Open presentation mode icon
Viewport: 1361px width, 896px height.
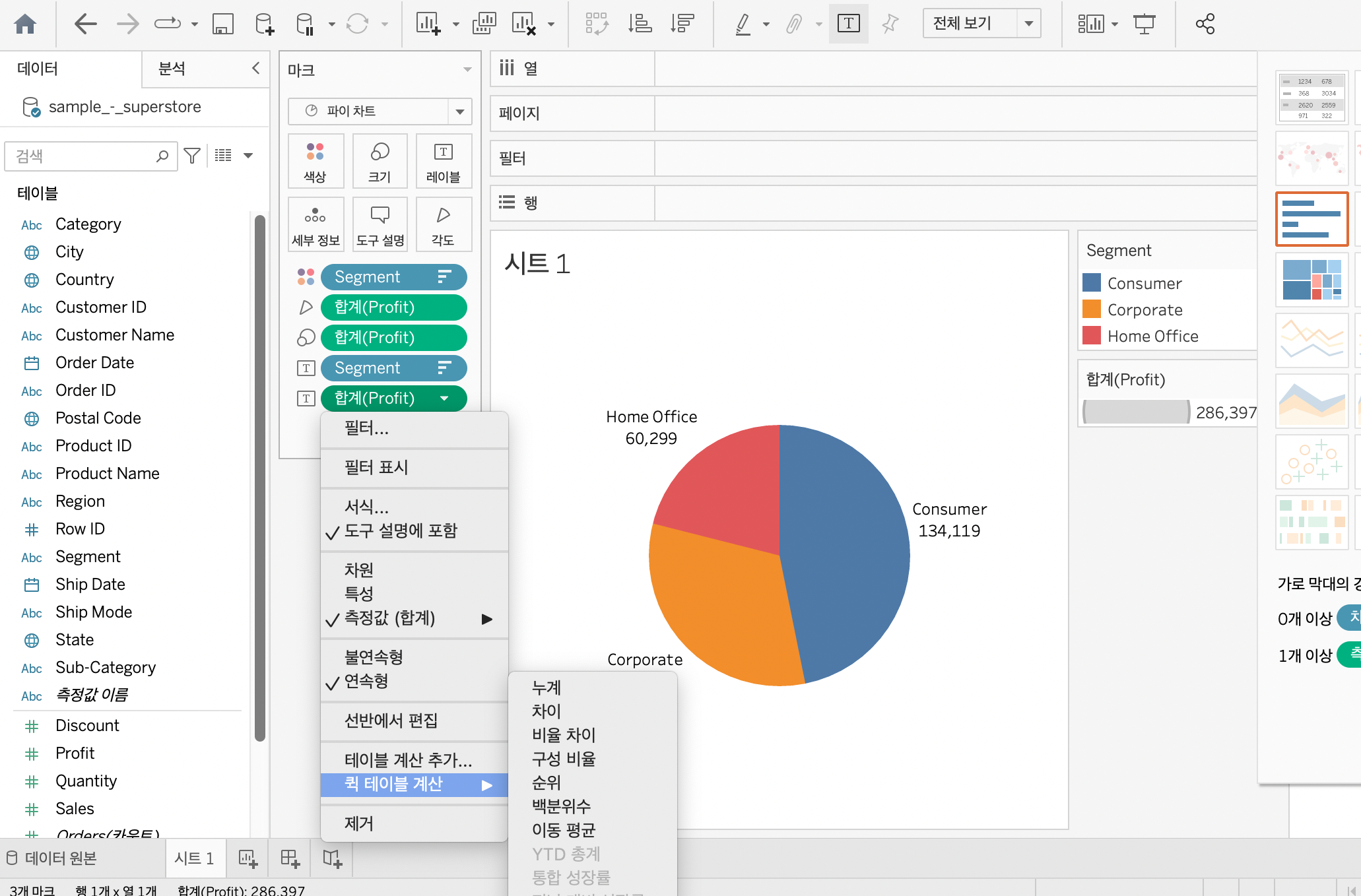[x=1144, y=24]
